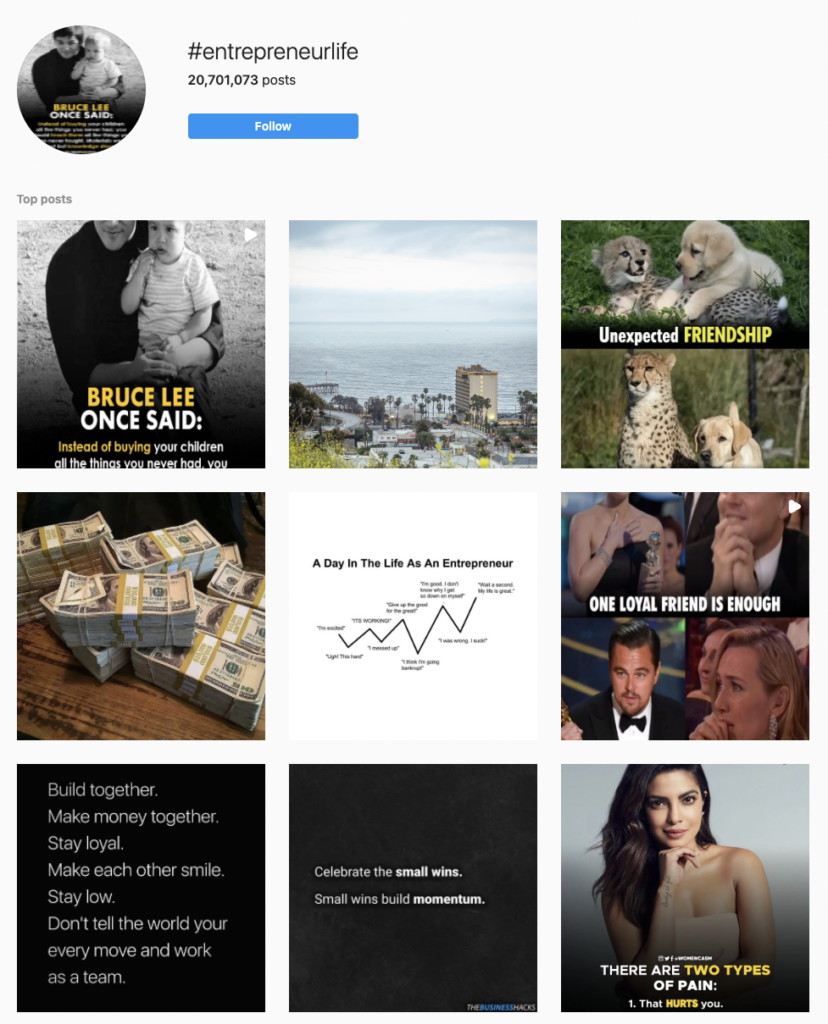Image resolution: width=828 pixels, height=1024 pixels.
Task: Click the blue Follow button
Action: tap(273, 126)
